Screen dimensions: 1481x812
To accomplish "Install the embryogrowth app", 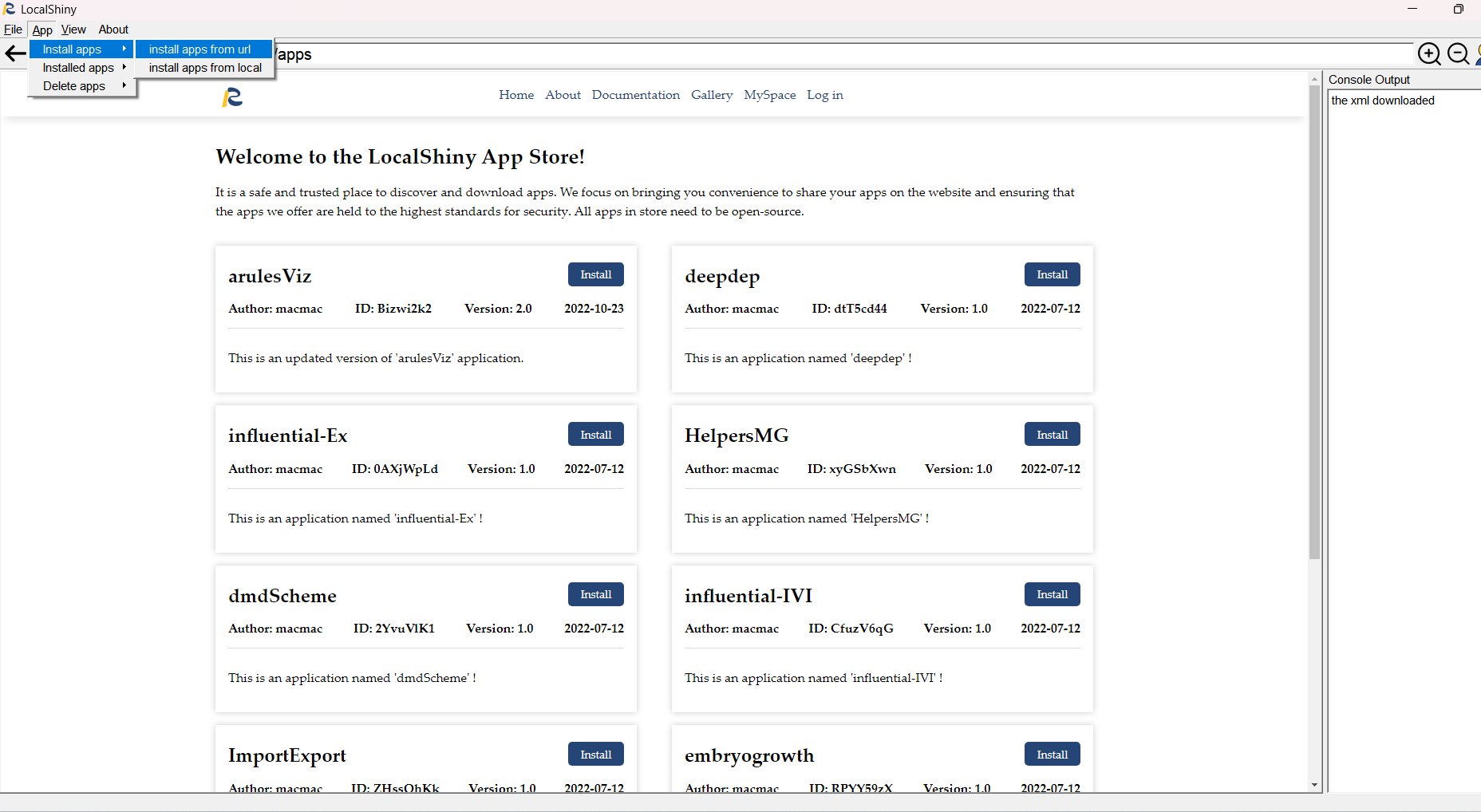I will pyautogui.click(x=1052, y=755).
